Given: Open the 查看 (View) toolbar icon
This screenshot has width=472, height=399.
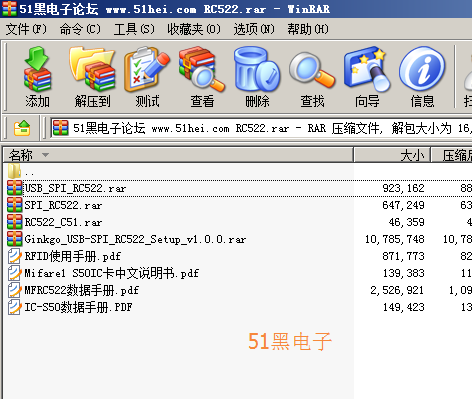Looking at the screenshot, I should (x=202, y=77).
